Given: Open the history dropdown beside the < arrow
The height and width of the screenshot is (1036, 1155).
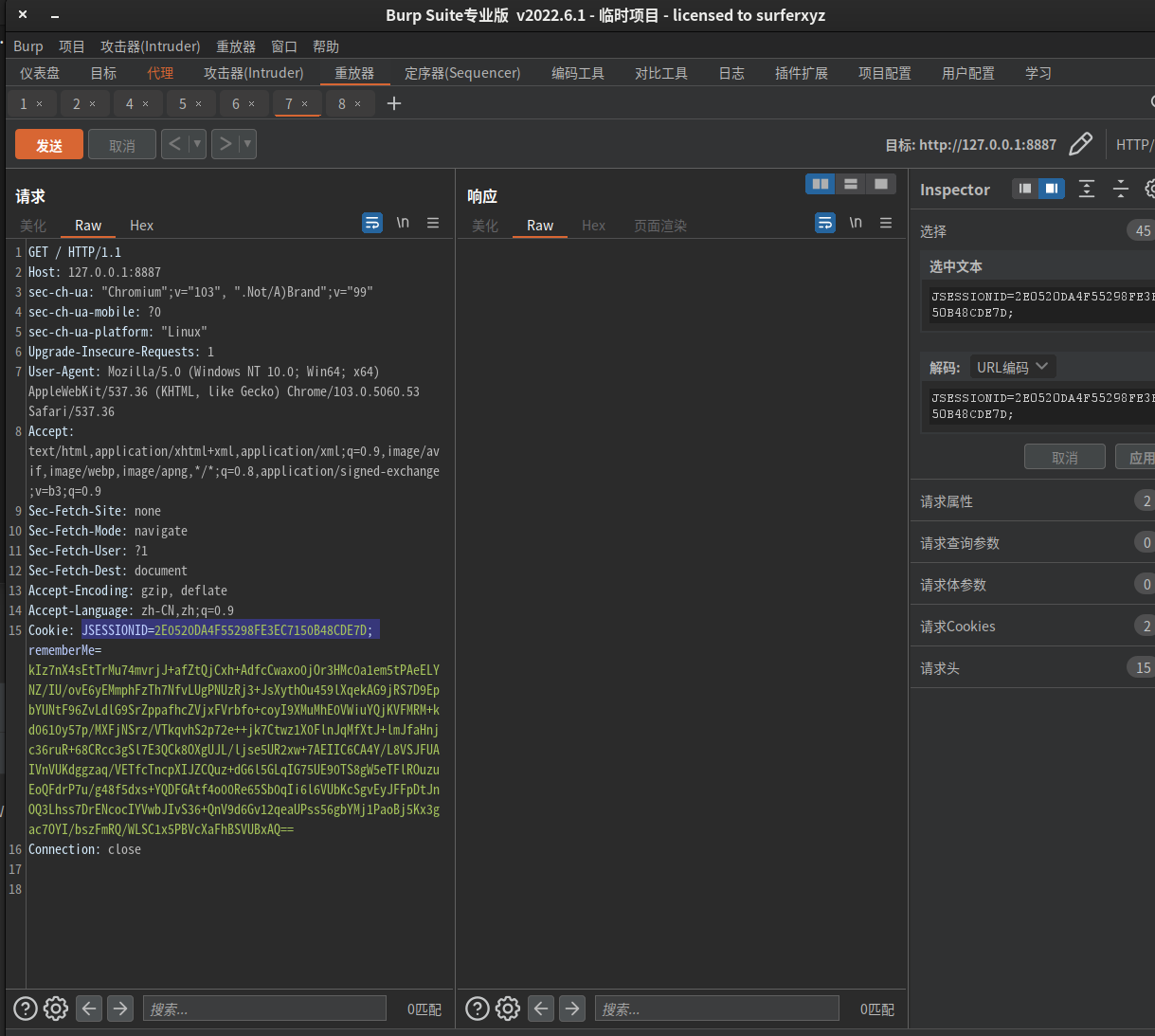Looking at the screenshot, I should tap(197, 144).
